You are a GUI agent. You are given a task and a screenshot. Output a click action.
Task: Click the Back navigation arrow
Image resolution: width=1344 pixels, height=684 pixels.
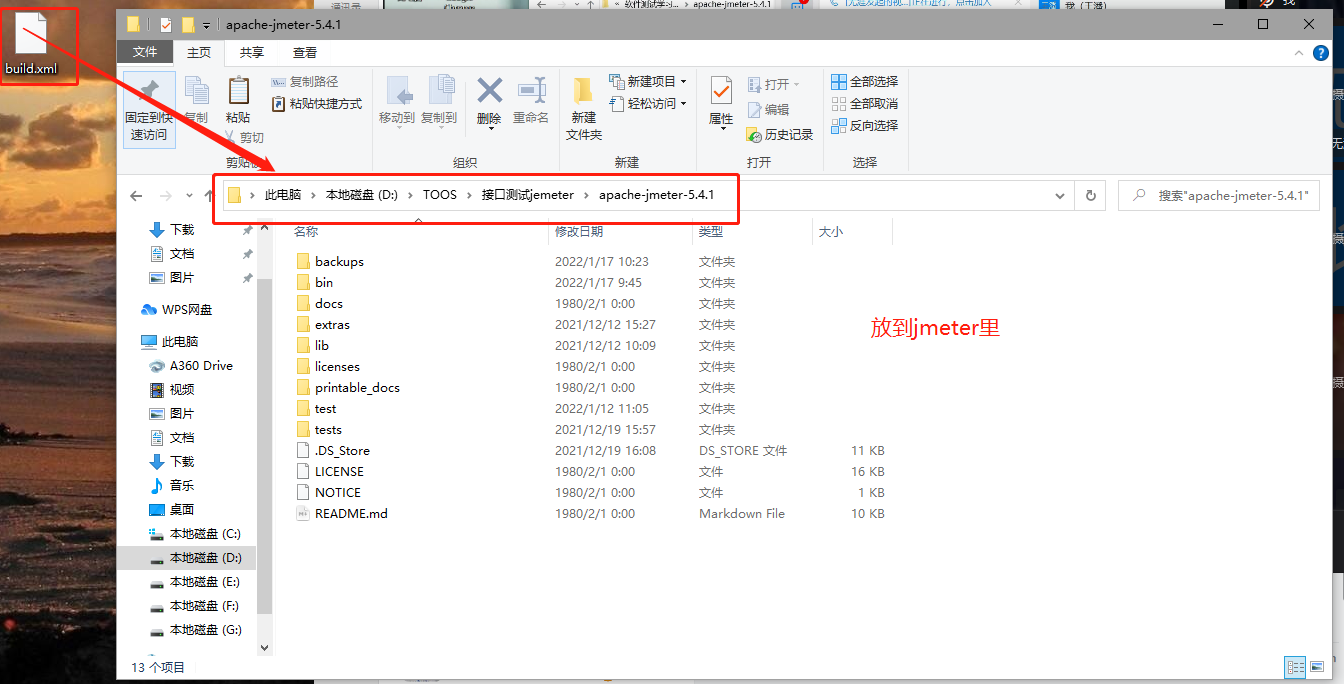(x=137, y=196)
